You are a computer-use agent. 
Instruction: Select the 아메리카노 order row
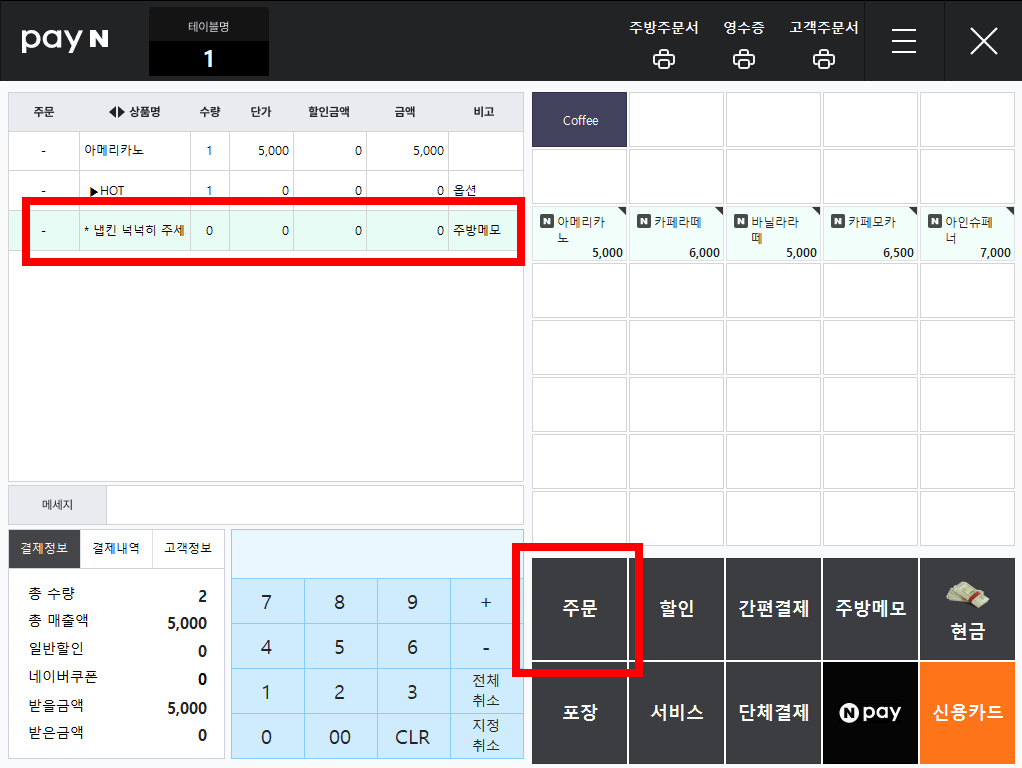[266, 151]
